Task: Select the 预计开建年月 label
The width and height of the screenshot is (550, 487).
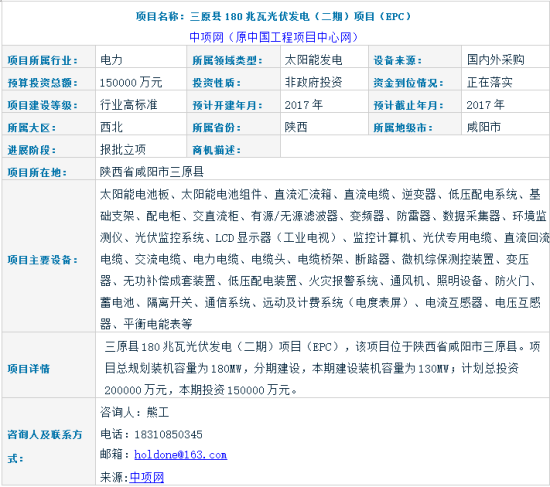Action: (227, 105)
